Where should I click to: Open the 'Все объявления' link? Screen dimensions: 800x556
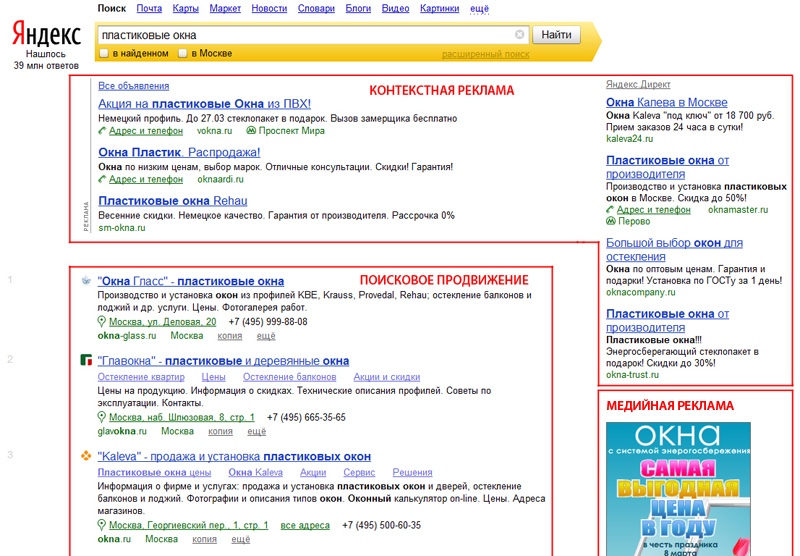pyautogui.click(x=134, y=86)
